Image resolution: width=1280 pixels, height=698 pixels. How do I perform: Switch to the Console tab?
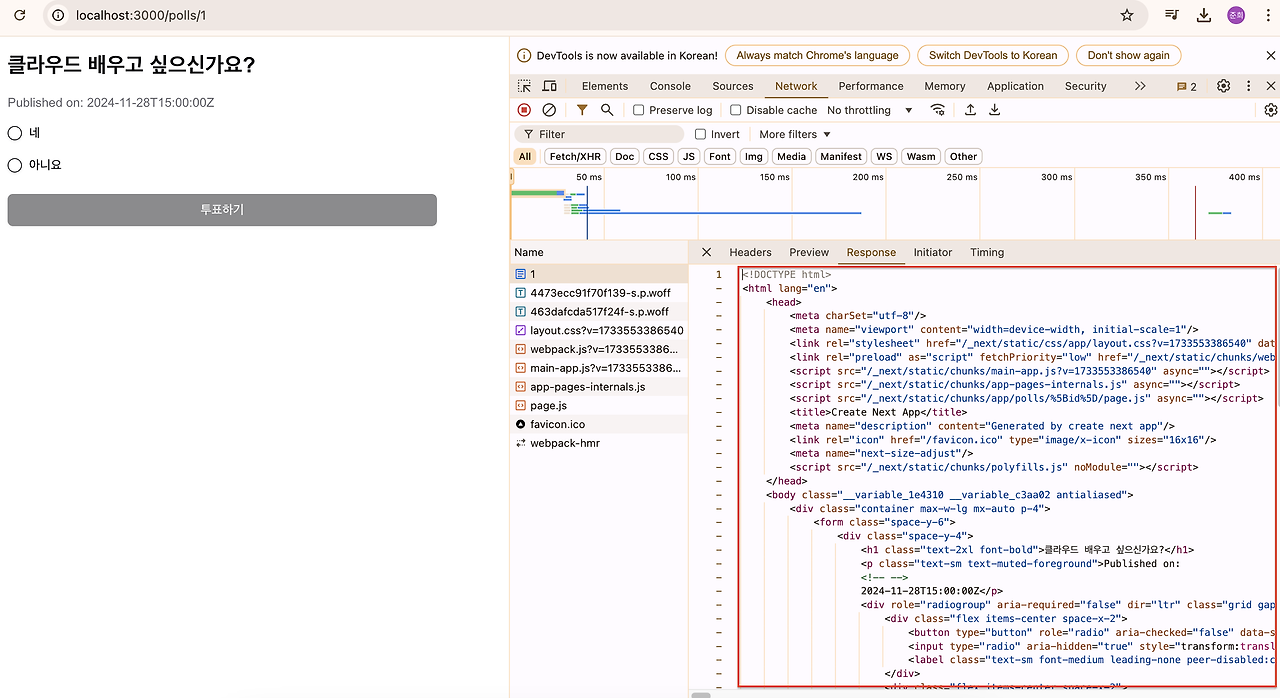click(x=670, y=86)
